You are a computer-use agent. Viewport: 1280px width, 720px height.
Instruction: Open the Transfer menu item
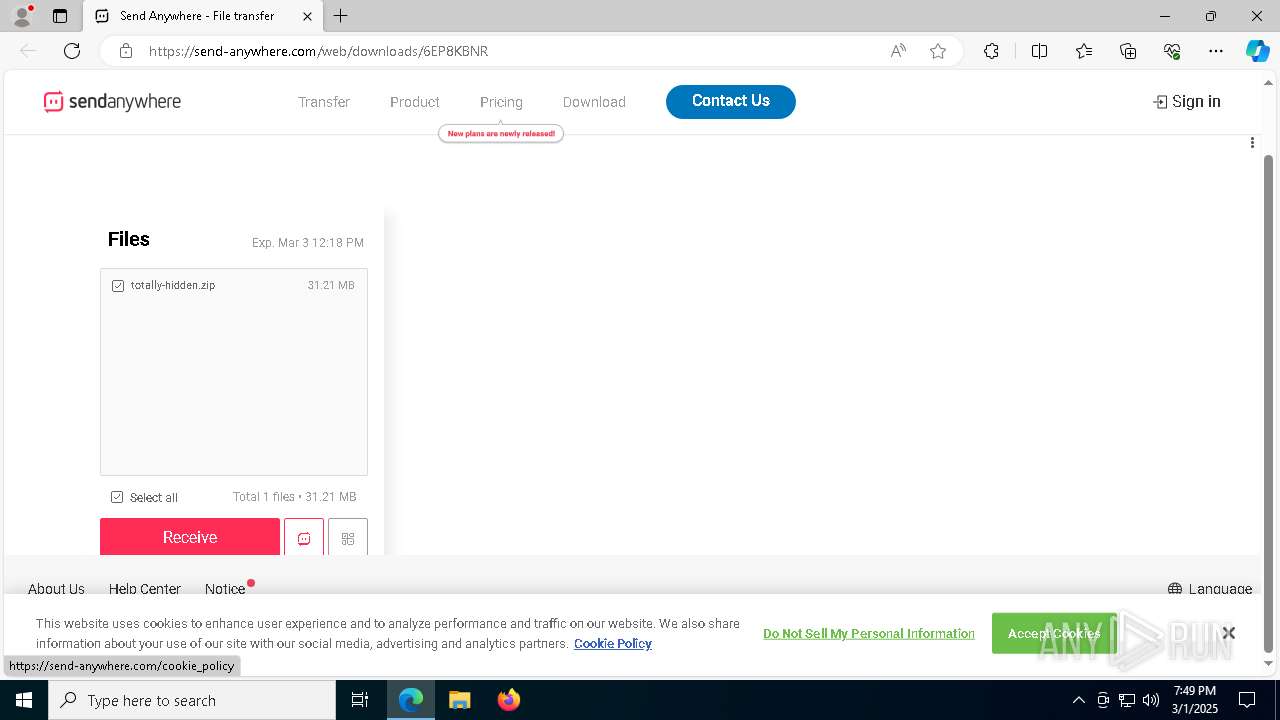click(x=324, y=102)
